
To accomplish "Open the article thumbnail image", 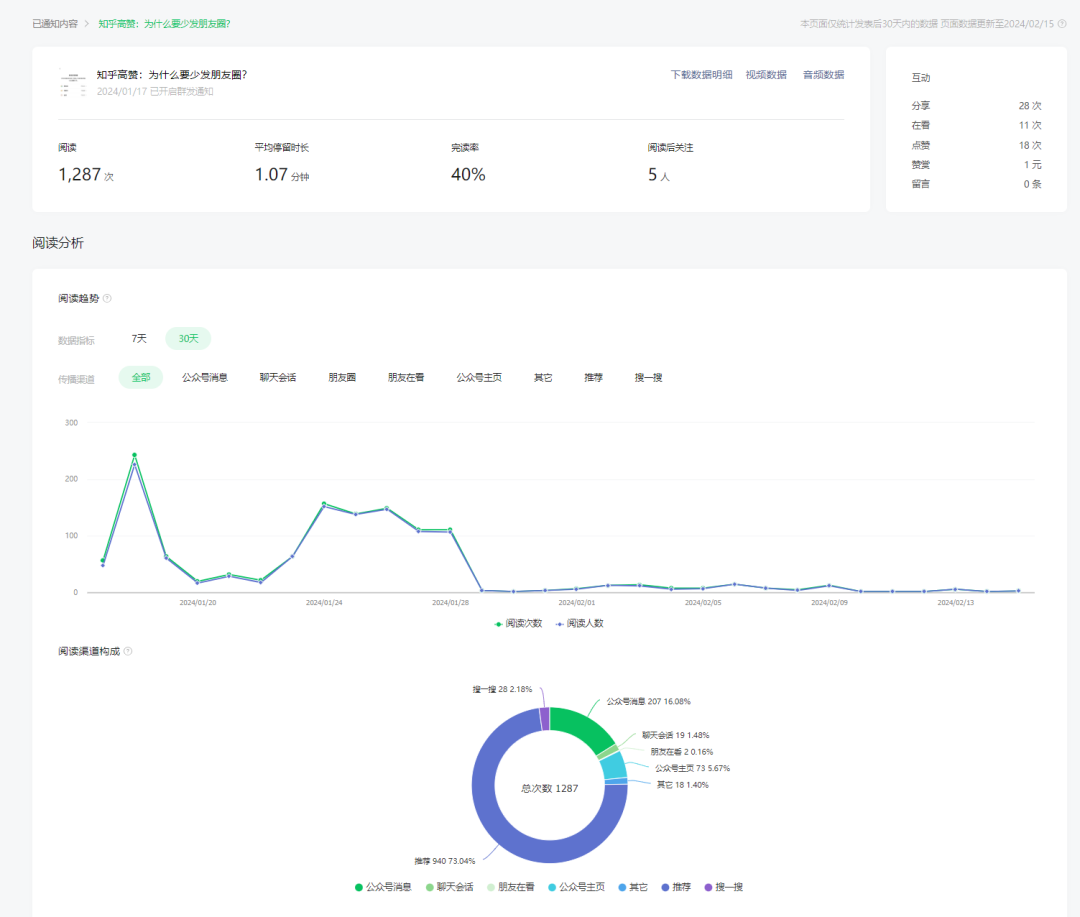I will tap(72, 83).
